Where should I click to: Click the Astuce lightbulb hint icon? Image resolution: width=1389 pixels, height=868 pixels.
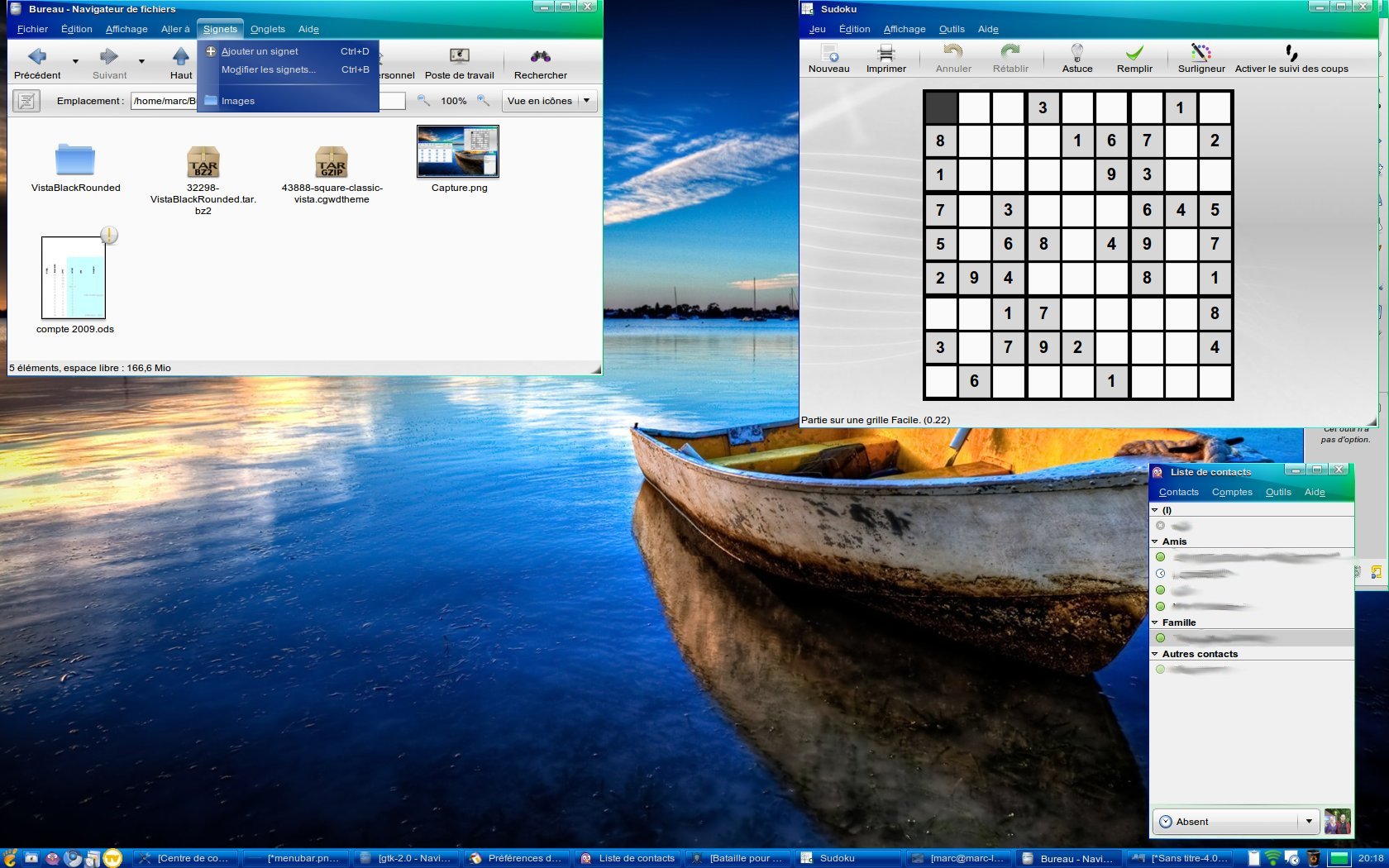[1077, 53]
